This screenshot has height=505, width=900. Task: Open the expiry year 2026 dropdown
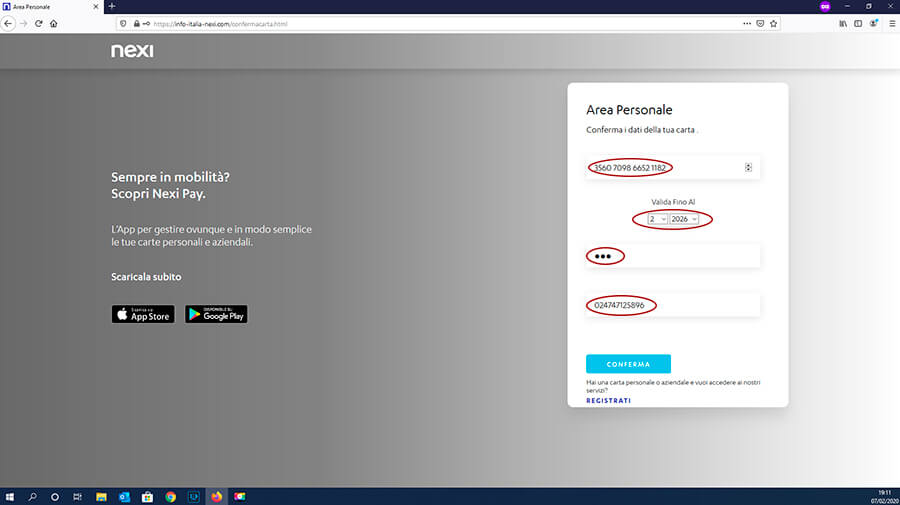tap(684, 219)
